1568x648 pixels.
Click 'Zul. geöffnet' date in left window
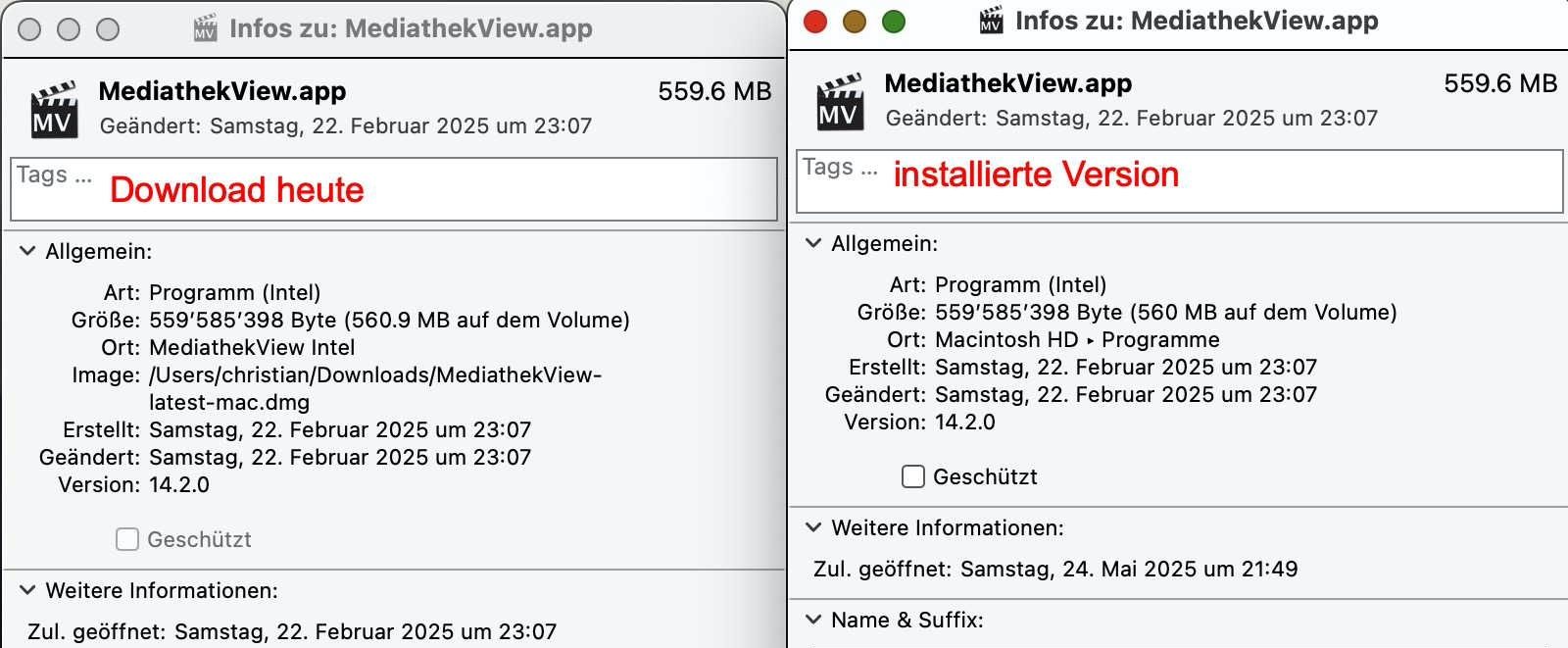(366, 631)
